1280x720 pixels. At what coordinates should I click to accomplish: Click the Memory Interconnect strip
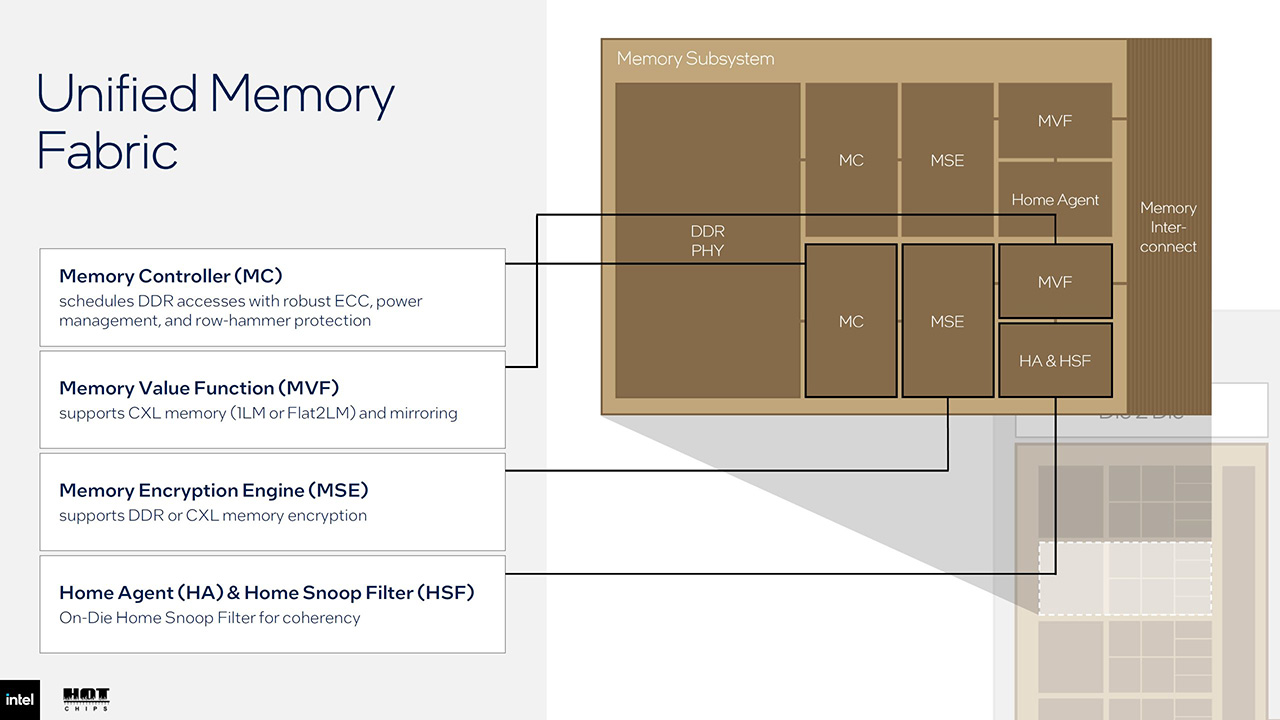pos(1169,227)
